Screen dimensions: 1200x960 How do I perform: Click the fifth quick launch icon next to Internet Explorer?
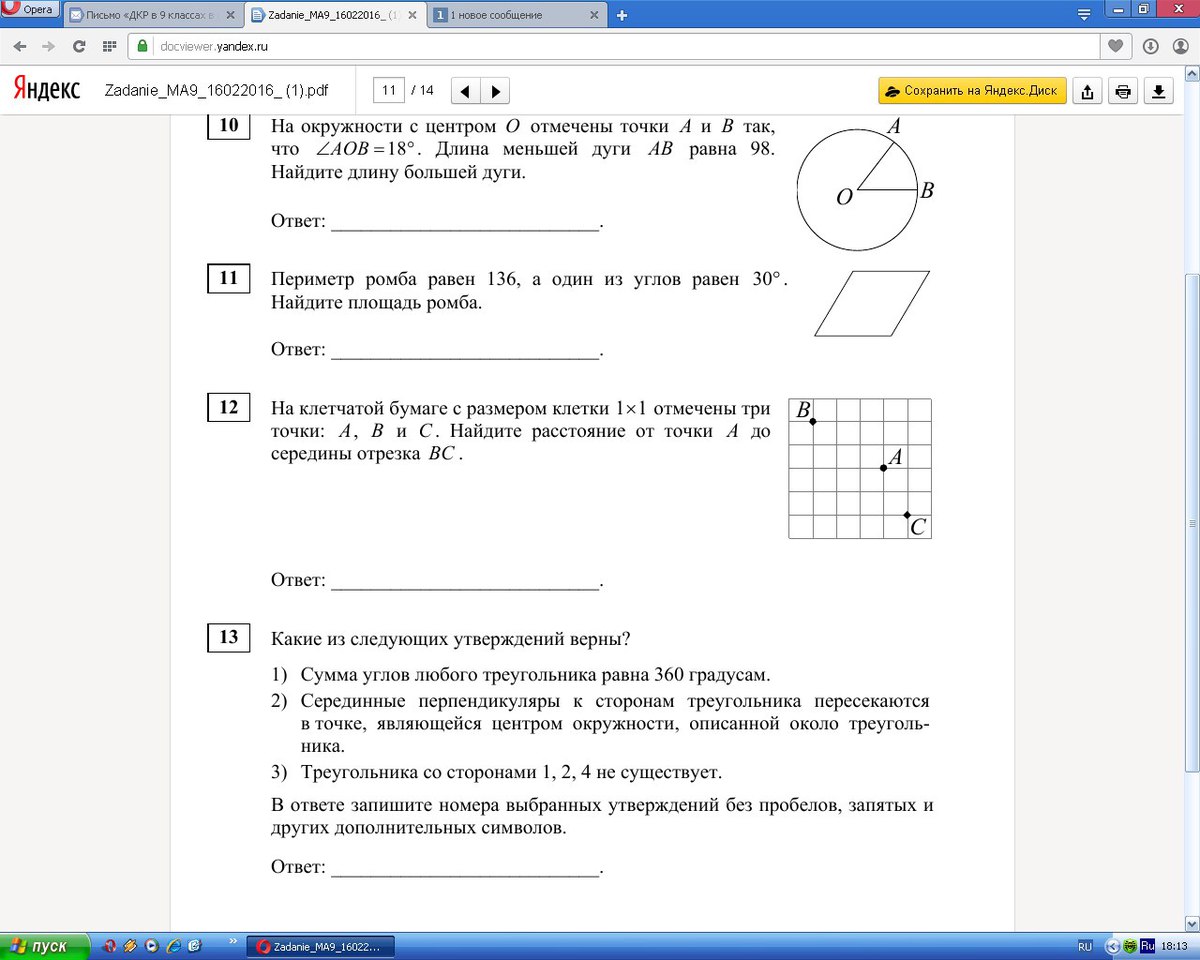[195, 946]
